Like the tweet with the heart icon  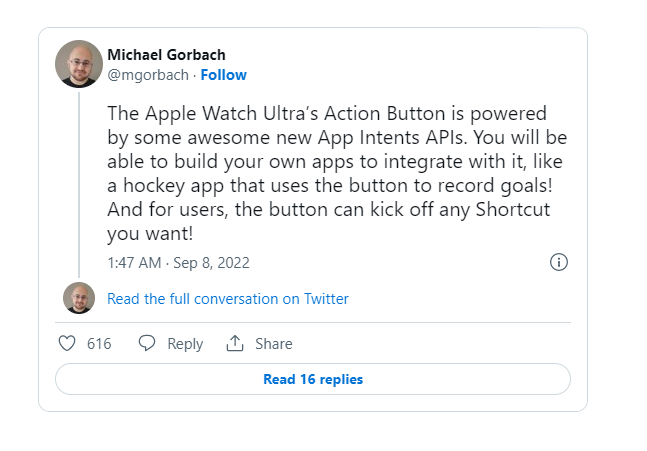[67, 343]
